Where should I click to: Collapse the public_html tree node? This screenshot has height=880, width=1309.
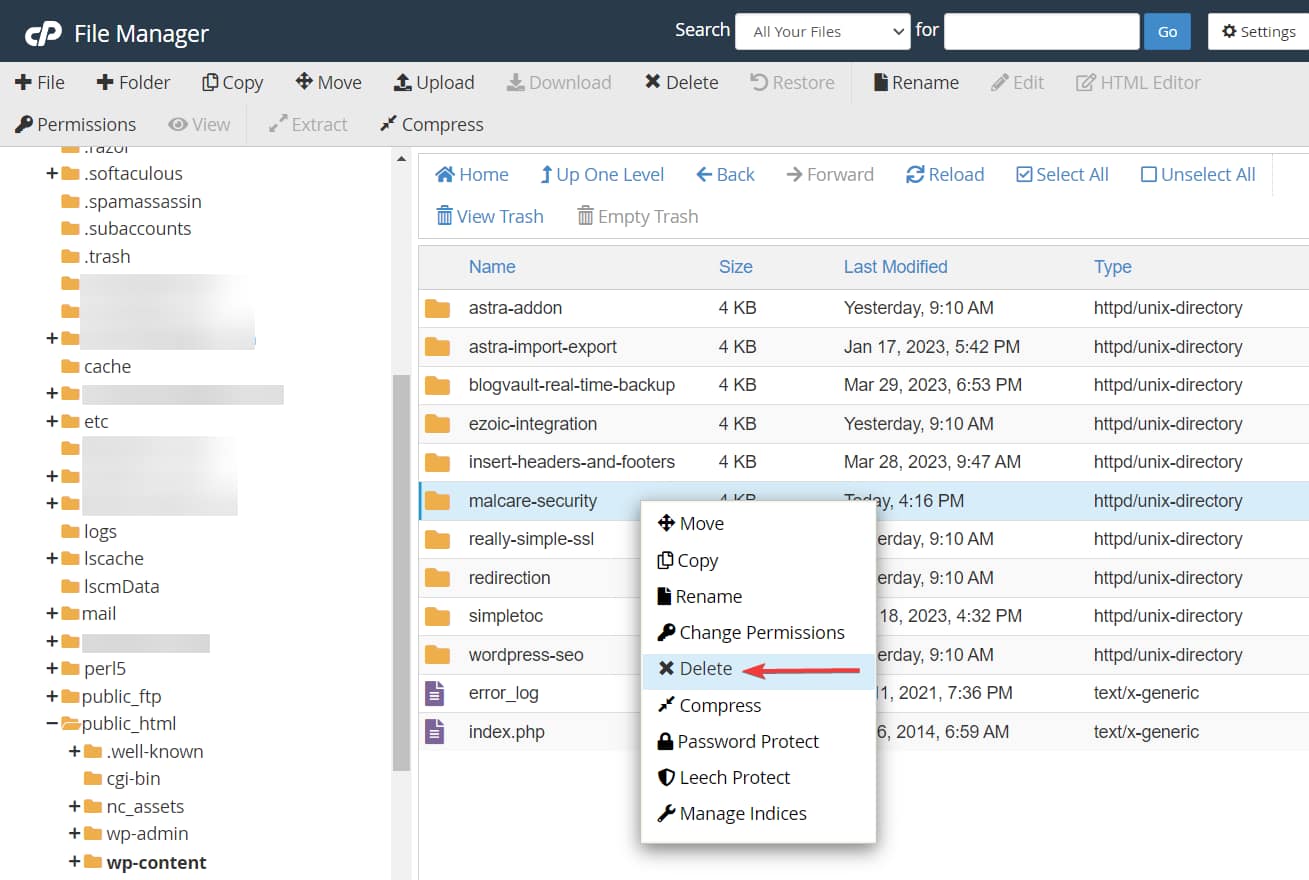click(49, 723)
